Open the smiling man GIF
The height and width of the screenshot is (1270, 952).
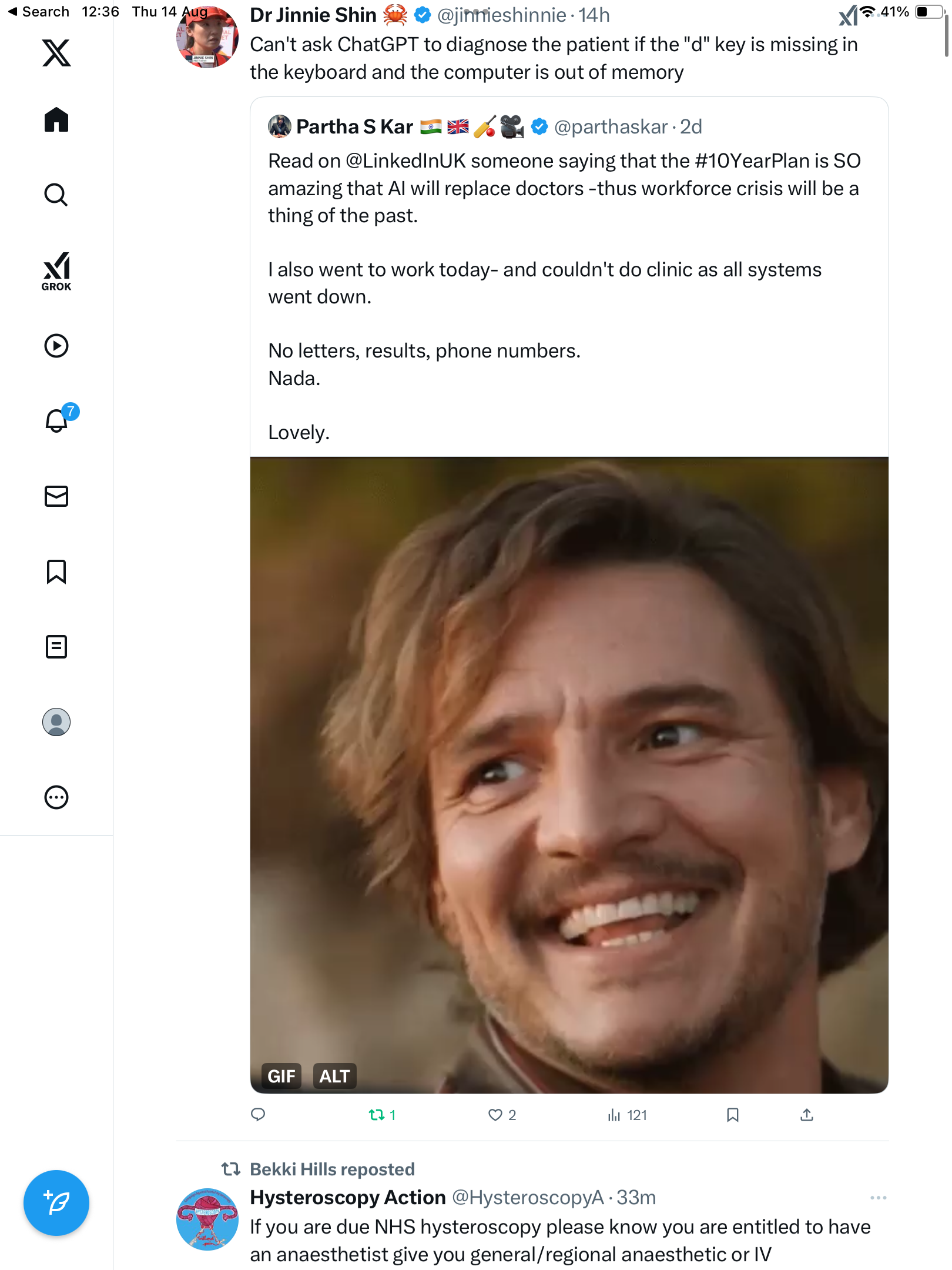click(569, 764)
